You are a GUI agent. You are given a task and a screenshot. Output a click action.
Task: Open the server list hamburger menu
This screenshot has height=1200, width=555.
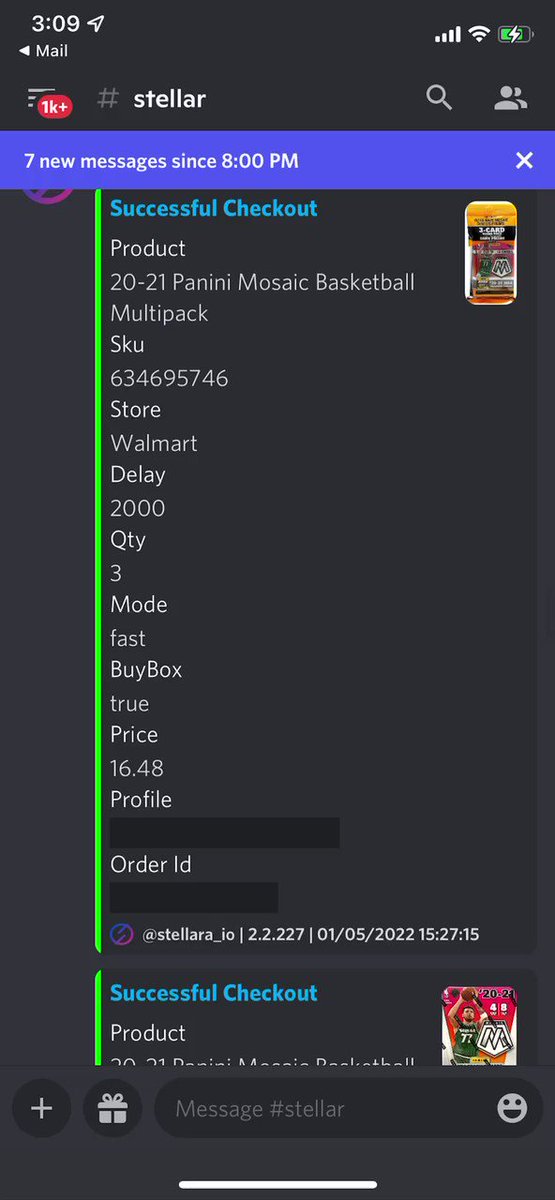tap(41, 97)
